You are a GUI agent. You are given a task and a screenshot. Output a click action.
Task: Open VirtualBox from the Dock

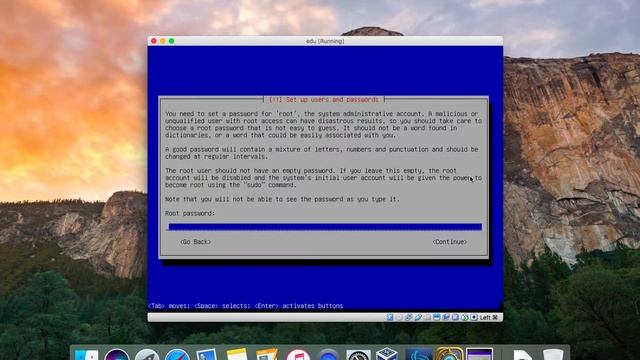point(387,354)
